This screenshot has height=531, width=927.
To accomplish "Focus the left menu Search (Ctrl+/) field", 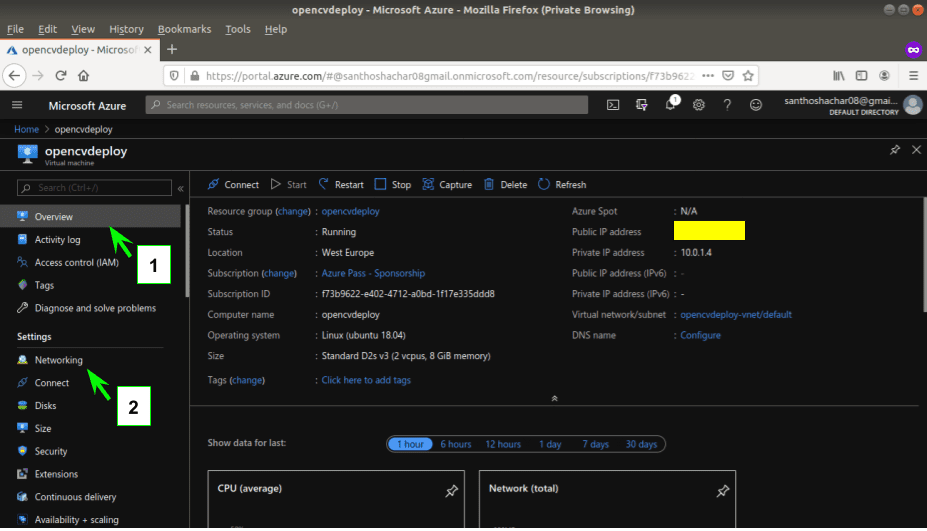I will click(x=95, y=188).
